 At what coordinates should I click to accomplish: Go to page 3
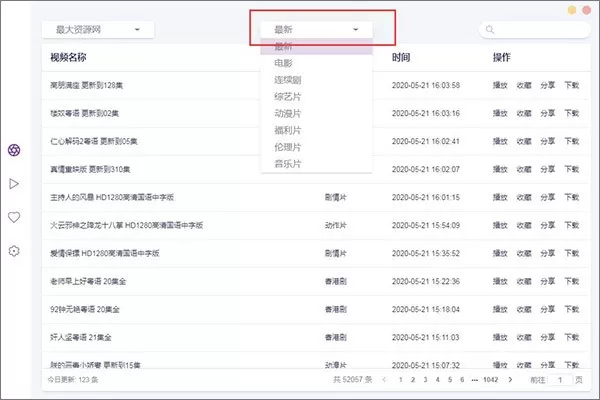(x=425, y=380)
